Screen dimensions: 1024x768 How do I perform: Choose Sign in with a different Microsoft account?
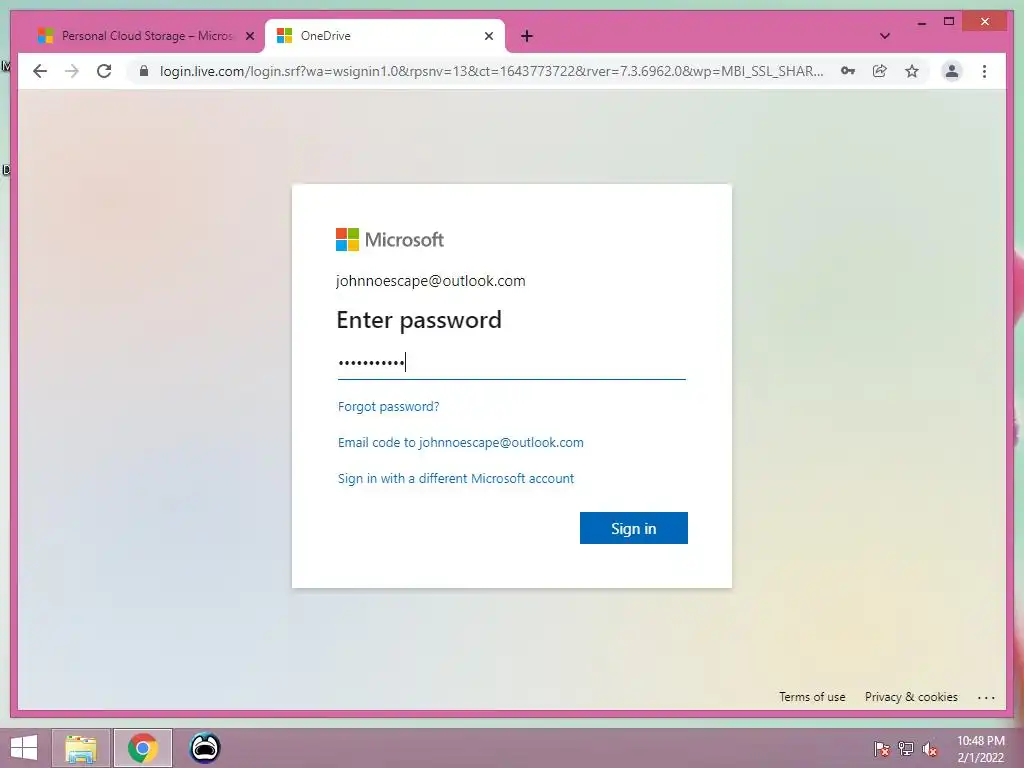(456, 478)
